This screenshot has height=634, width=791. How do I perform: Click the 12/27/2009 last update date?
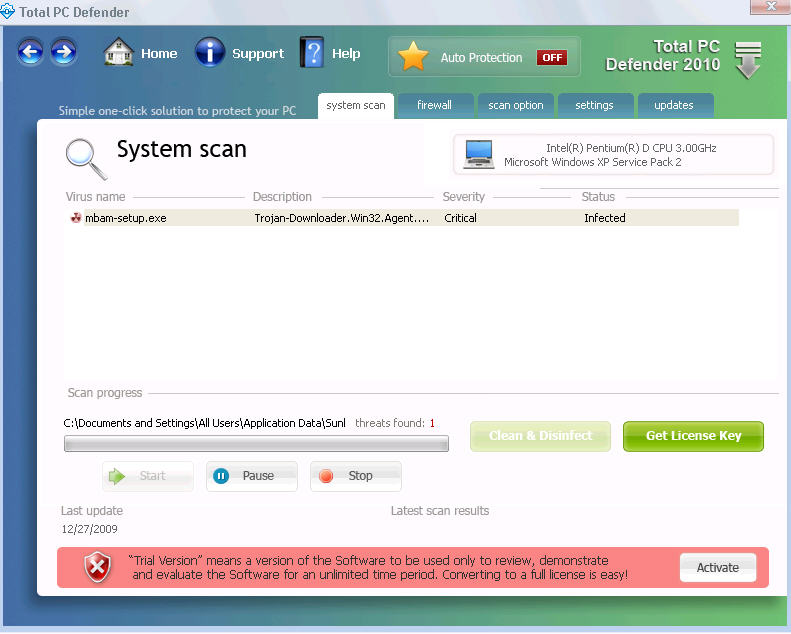(89, 529)
